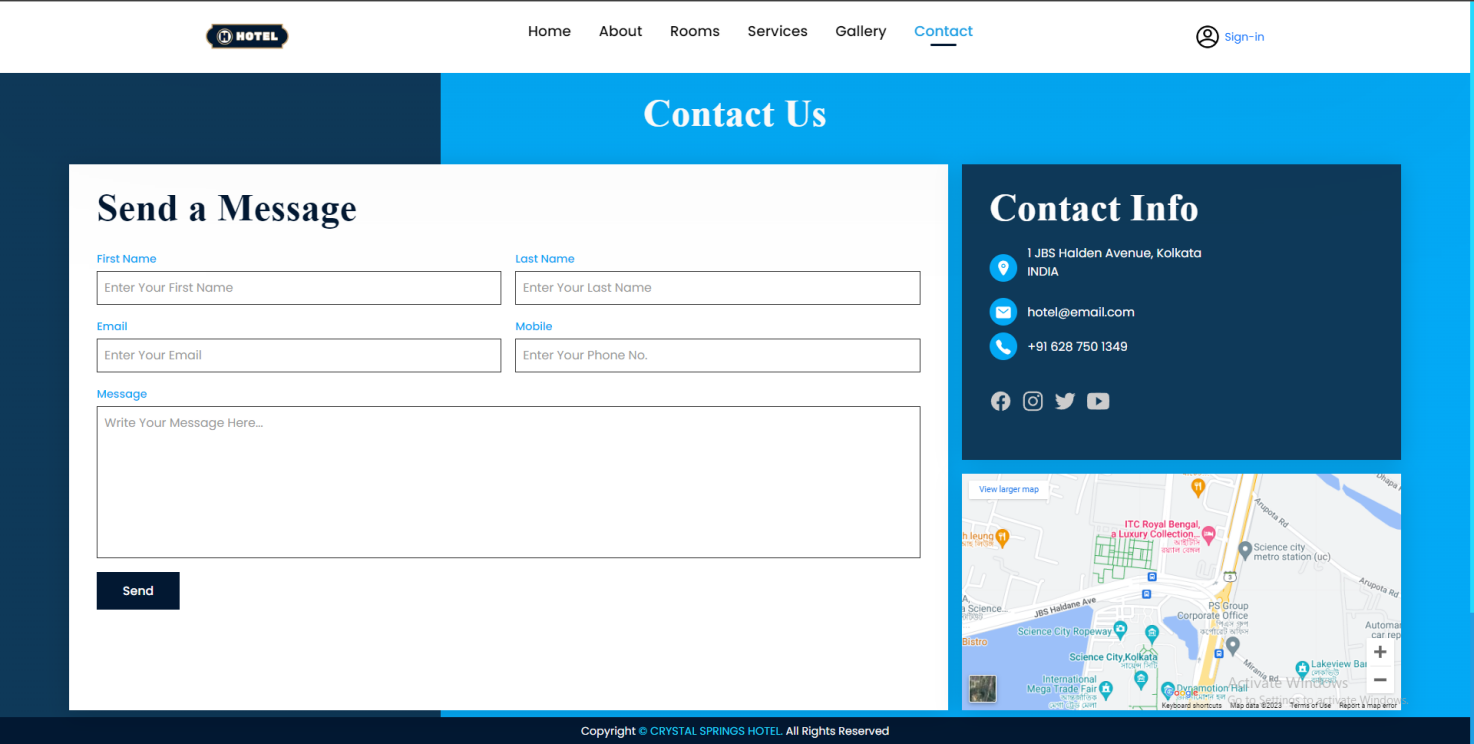The height and width of the screenshot is (744, 1474).
Task: Click the phone icon in Contact Info
Action: (1003, 347)
